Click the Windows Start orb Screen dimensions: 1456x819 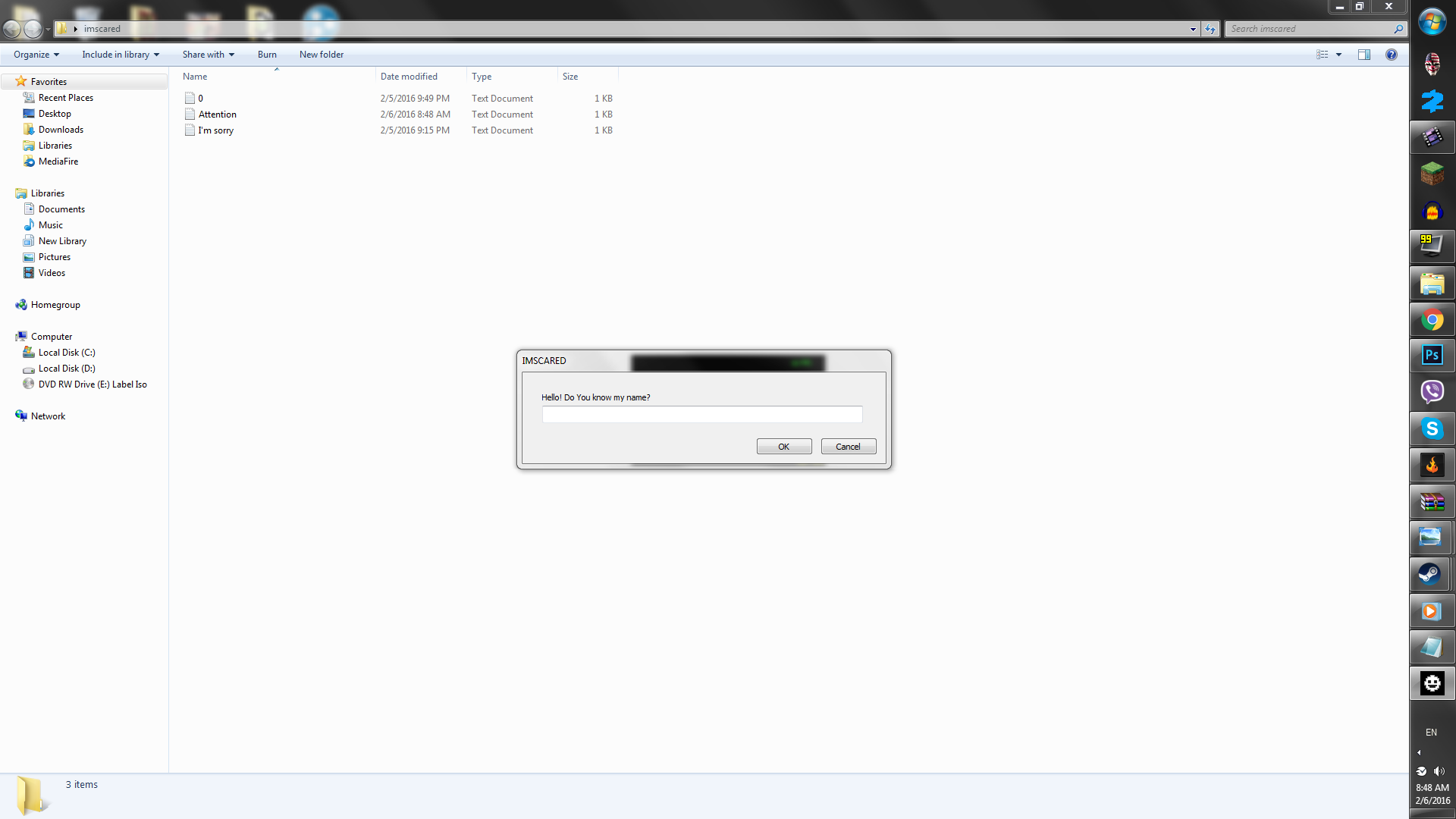point(1432,22)
